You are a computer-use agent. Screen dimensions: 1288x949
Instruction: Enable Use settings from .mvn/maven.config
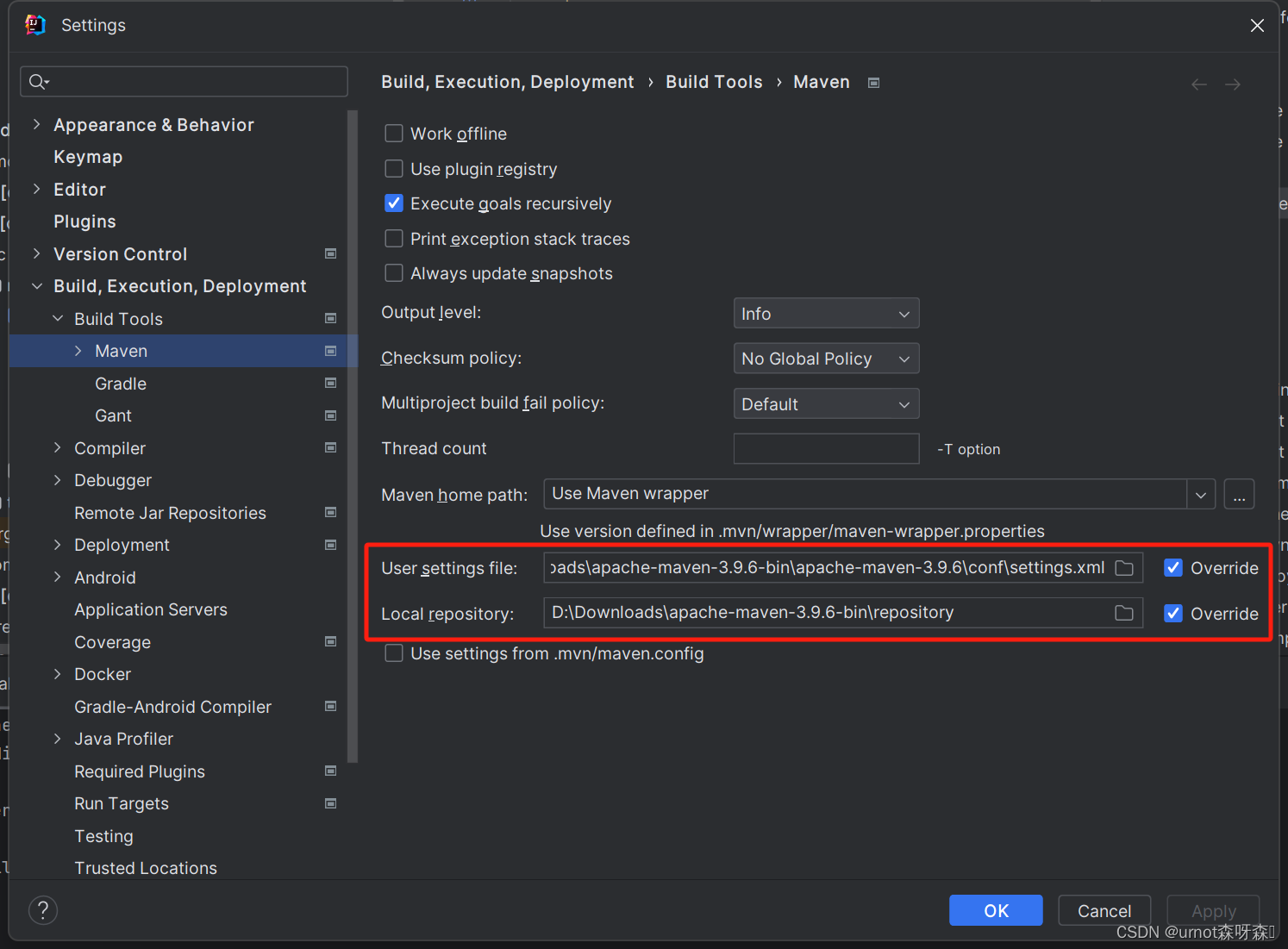point(394,653)
